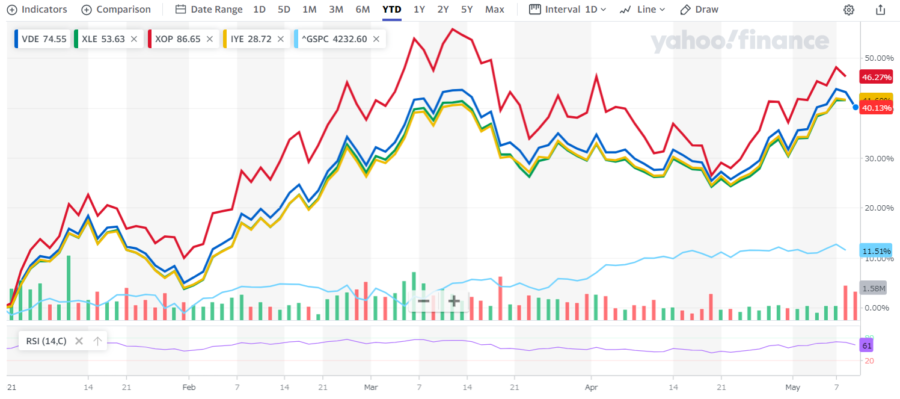Select the 1D range

[259, 10]
